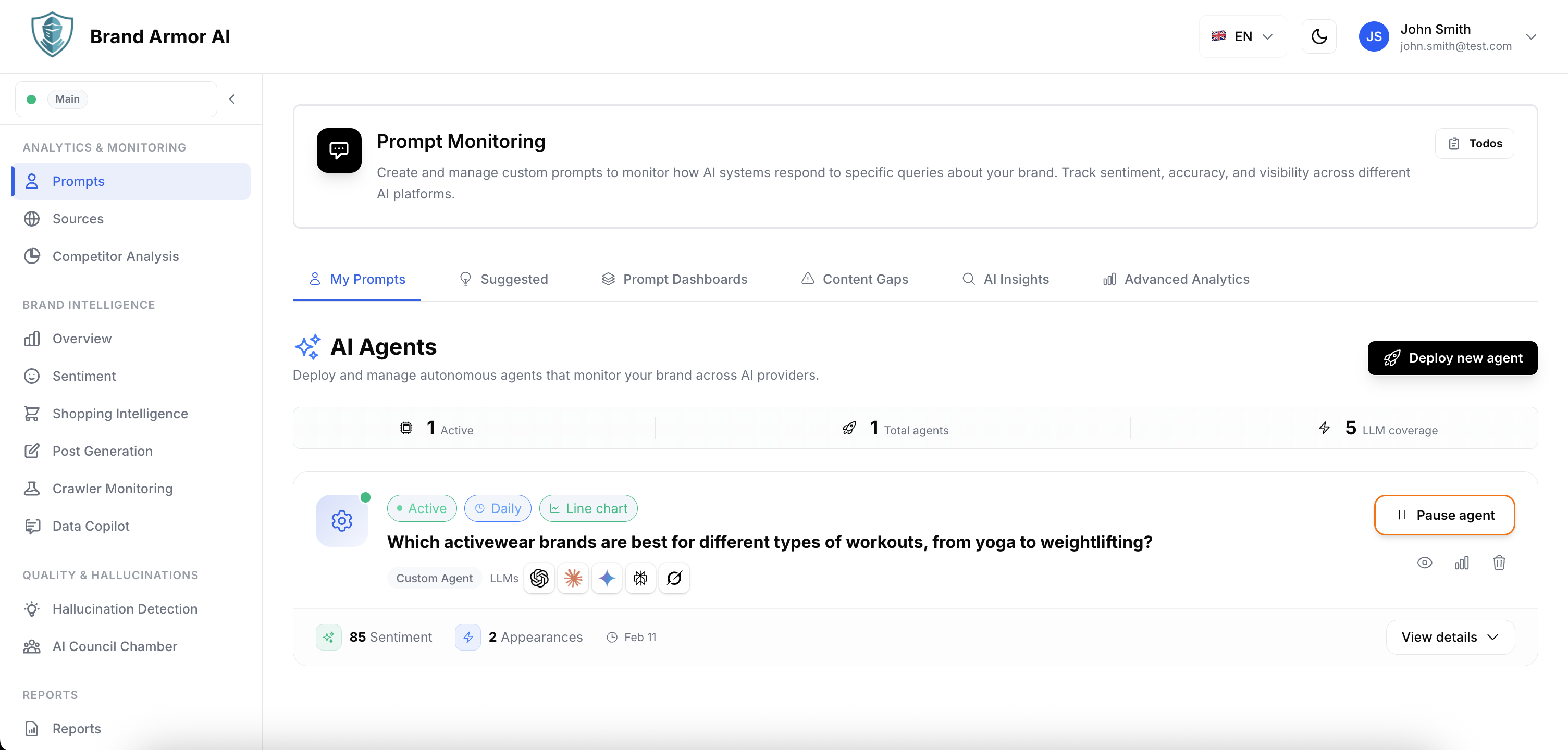Switch to the Content Gaps tab
The height and width of the screenshot is (750, 1568).
point(855,279)
